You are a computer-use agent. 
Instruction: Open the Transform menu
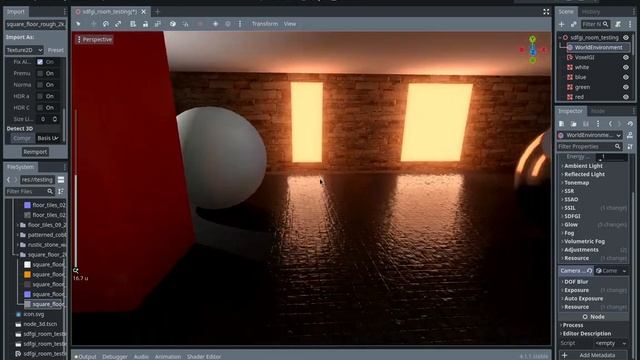(264, 24)
